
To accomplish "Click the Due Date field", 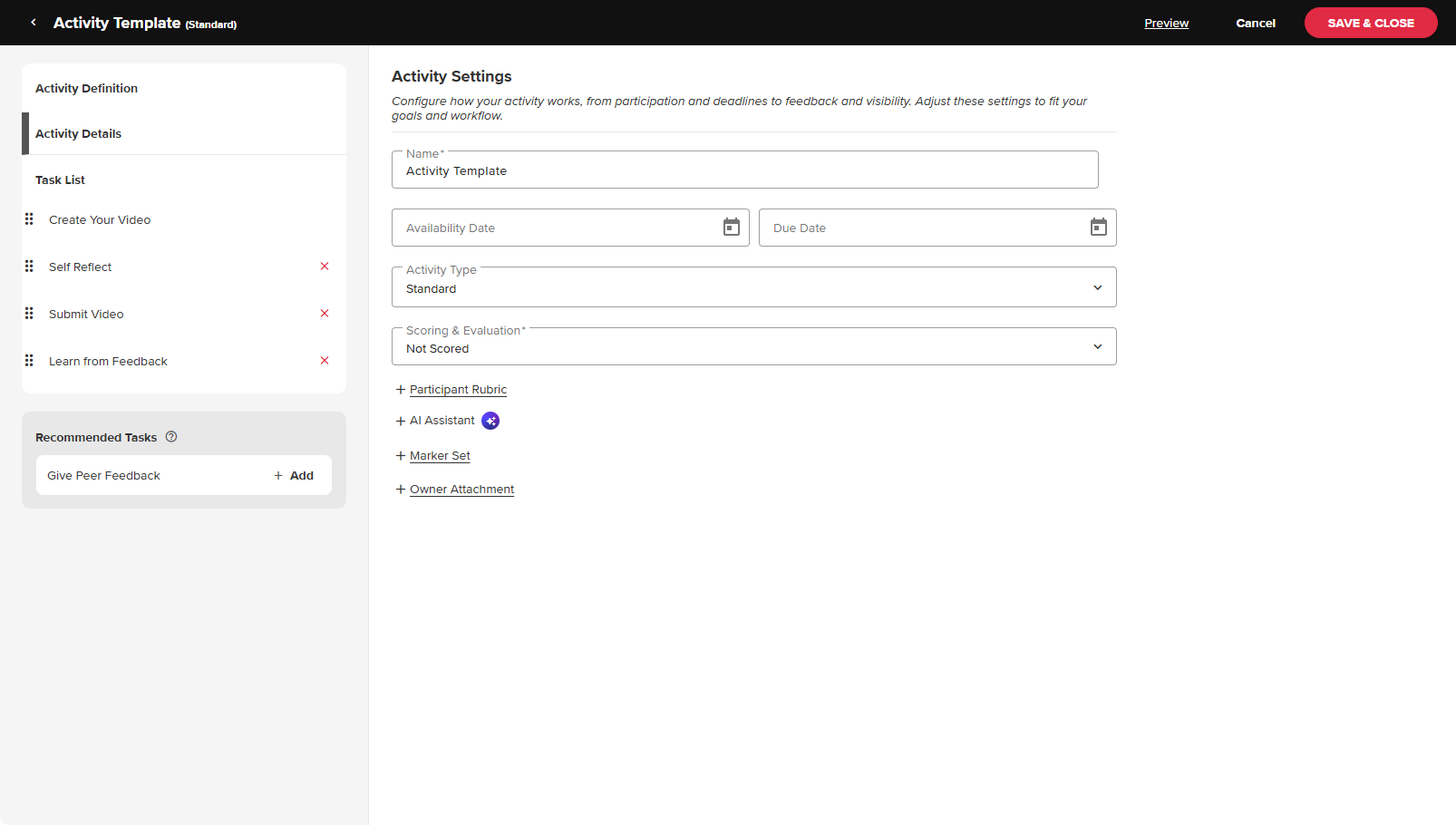I will [937, 228].
